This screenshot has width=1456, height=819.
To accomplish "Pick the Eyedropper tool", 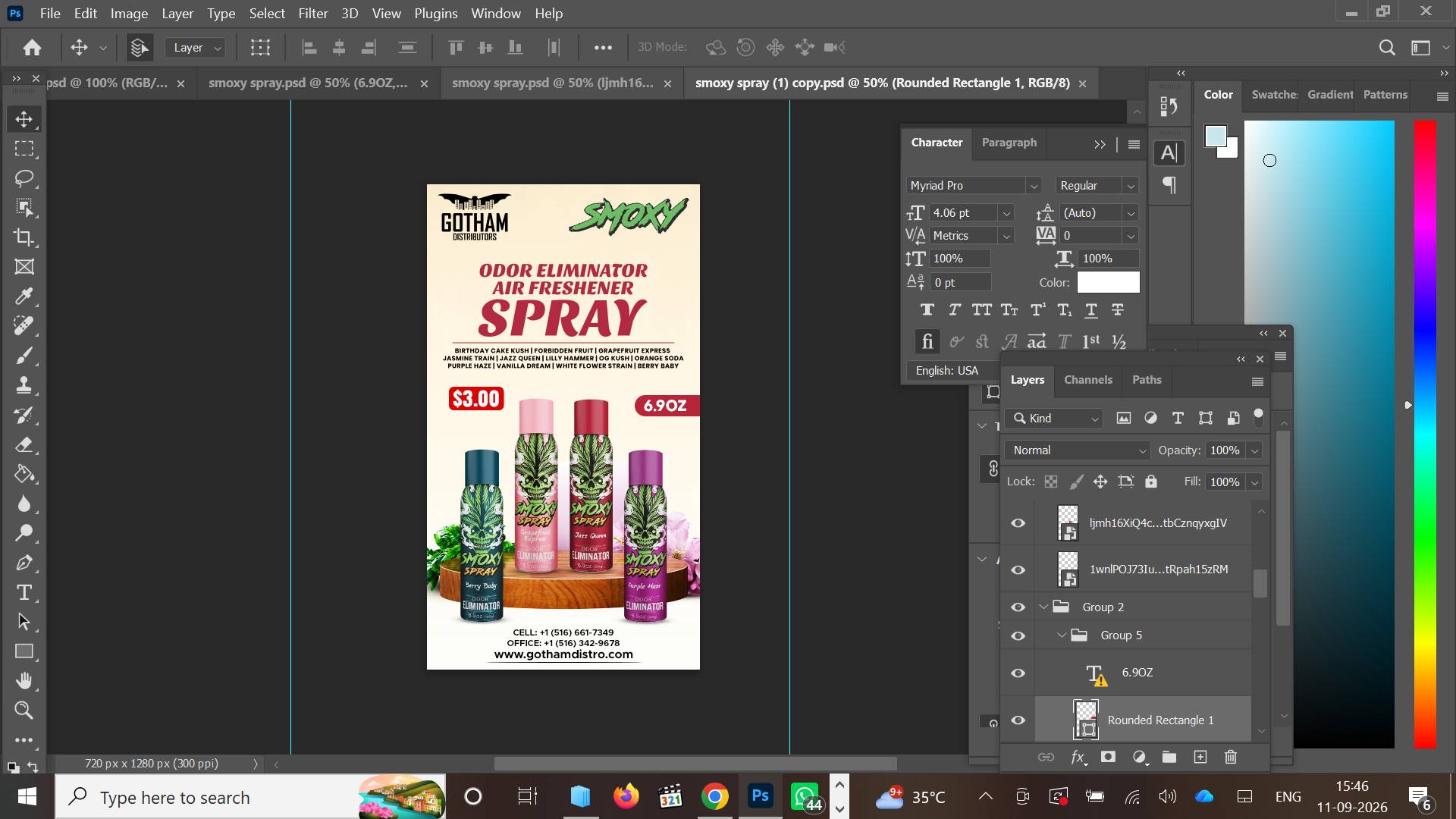I will click(24, 297).
